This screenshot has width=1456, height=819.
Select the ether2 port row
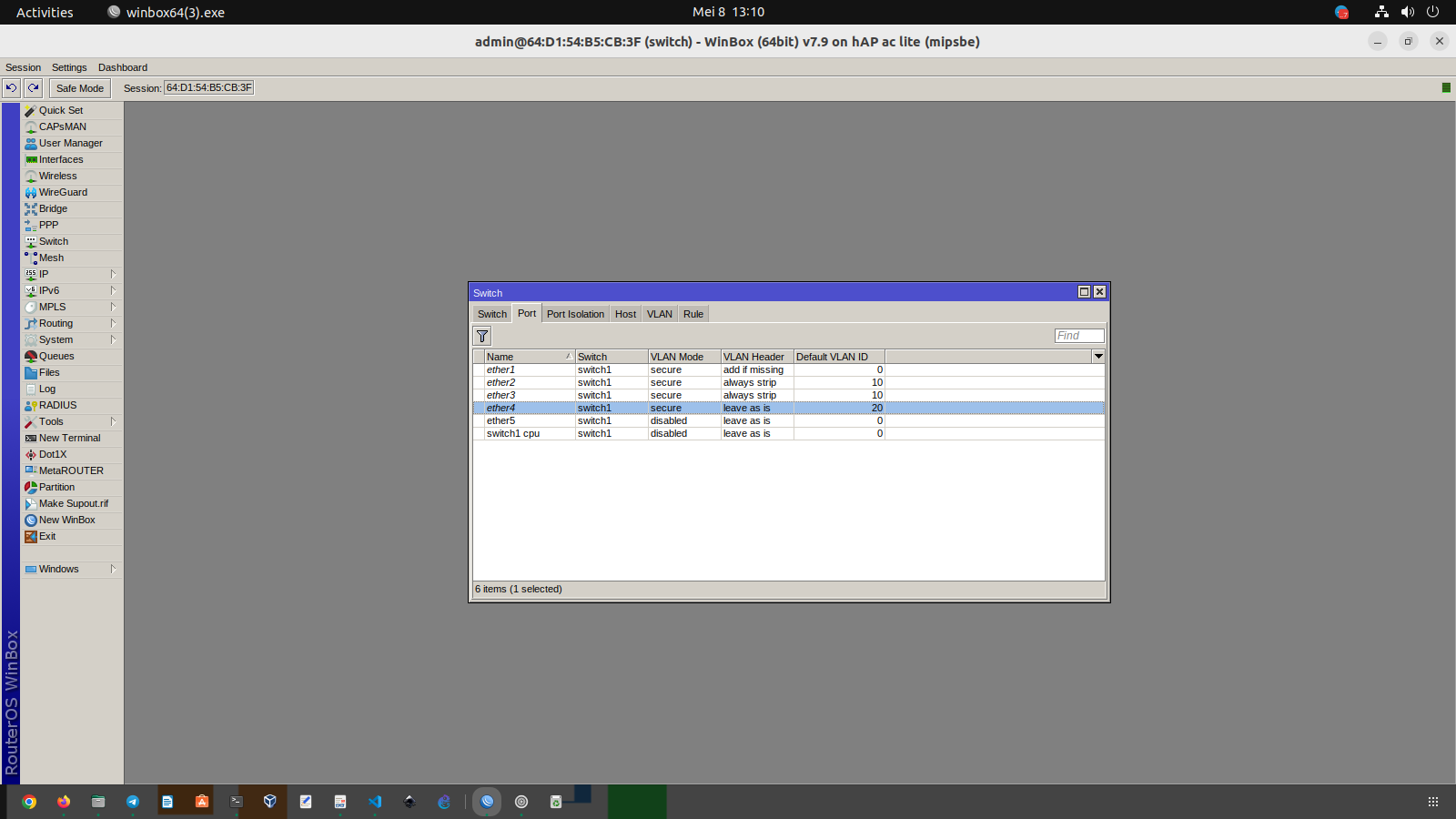pyautogui.click(x=788, y=382)
